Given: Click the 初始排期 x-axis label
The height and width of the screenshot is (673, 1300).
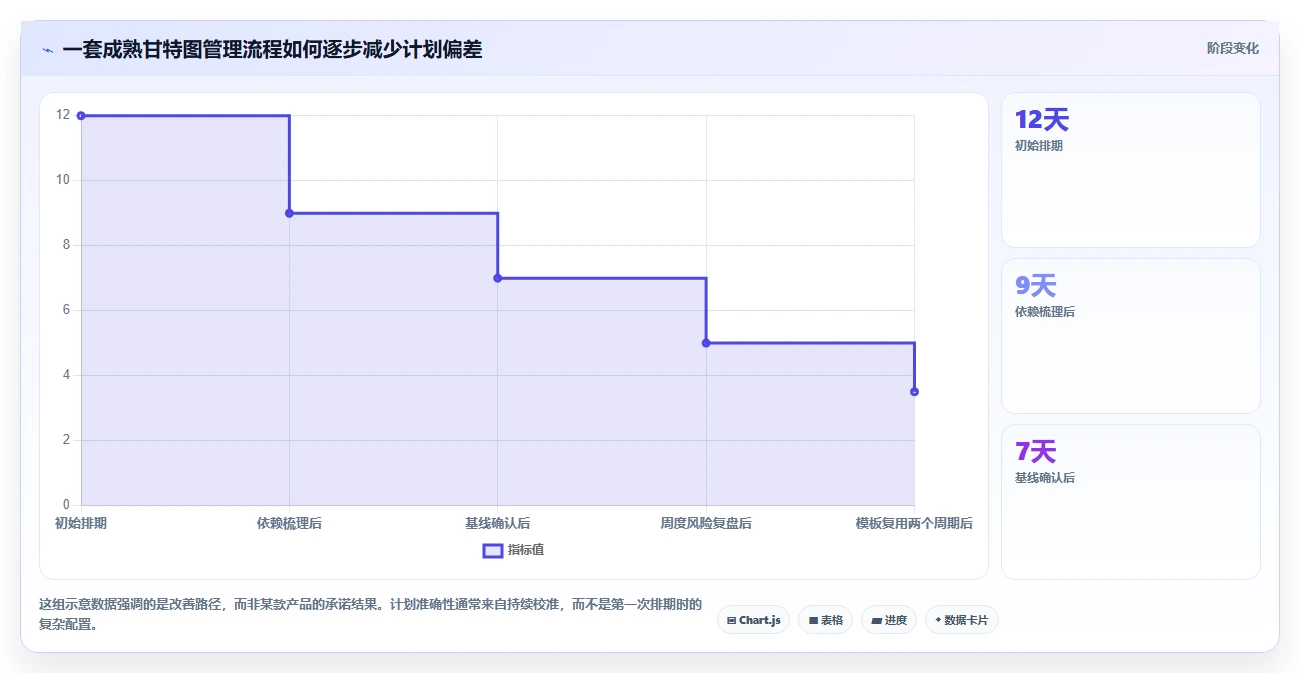Looking at the screenshot, I should click(81, 523).
